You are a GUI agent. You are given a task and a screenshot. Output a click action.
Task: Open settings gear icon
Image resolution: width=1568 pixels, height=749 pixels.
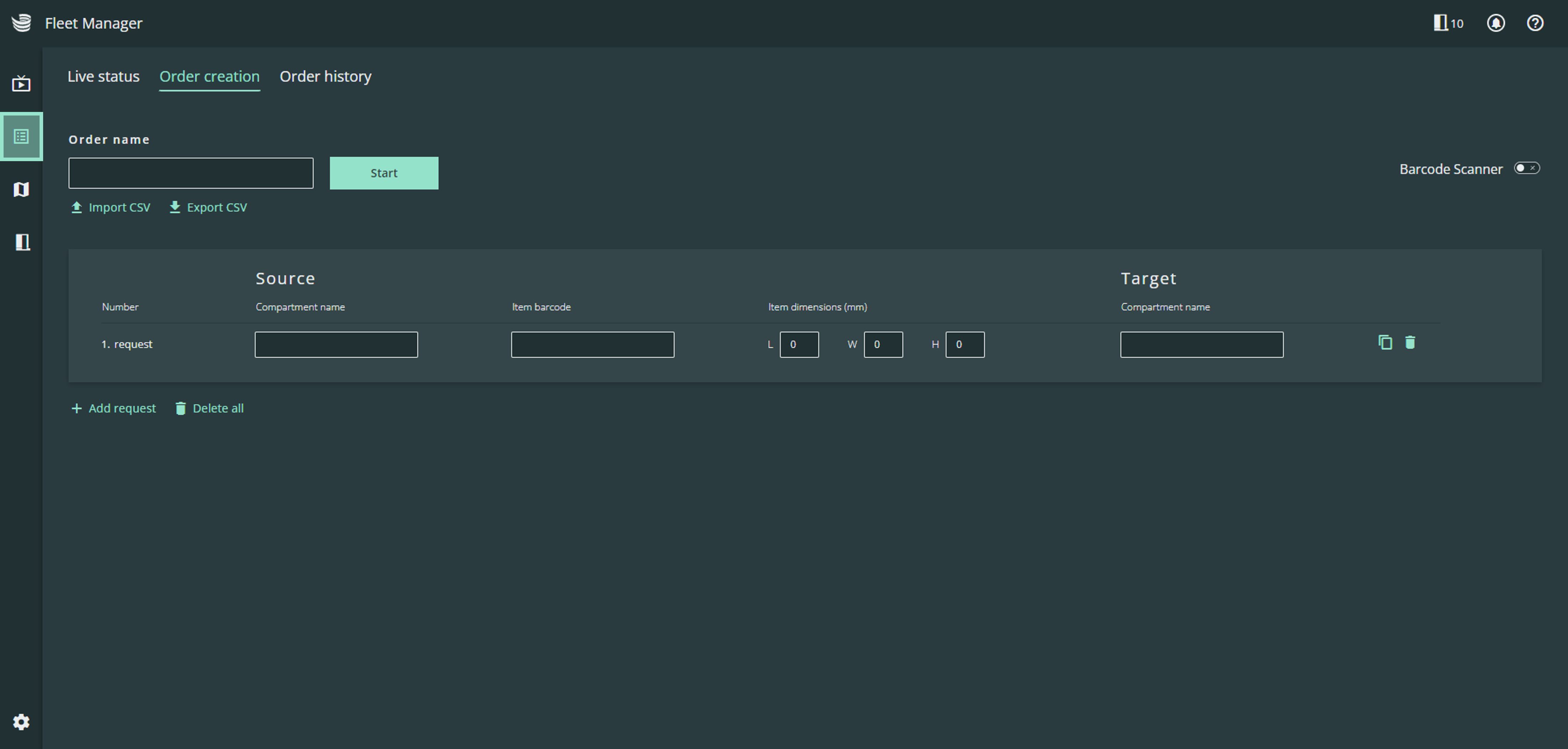(x=21, y=722)
